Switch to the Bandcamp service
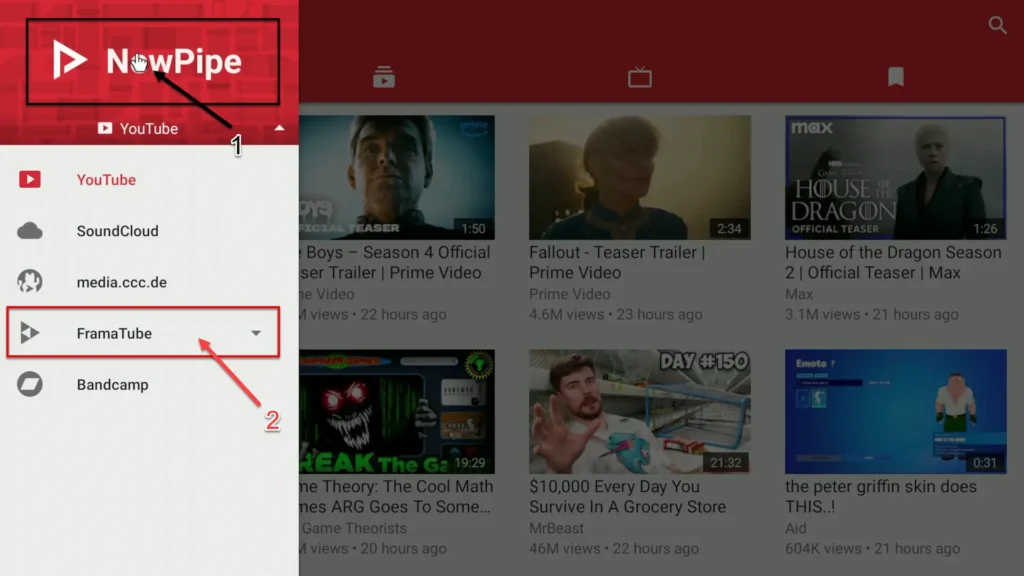The width and height of the screenshot is (1024, 576). [x=150, y=385]
